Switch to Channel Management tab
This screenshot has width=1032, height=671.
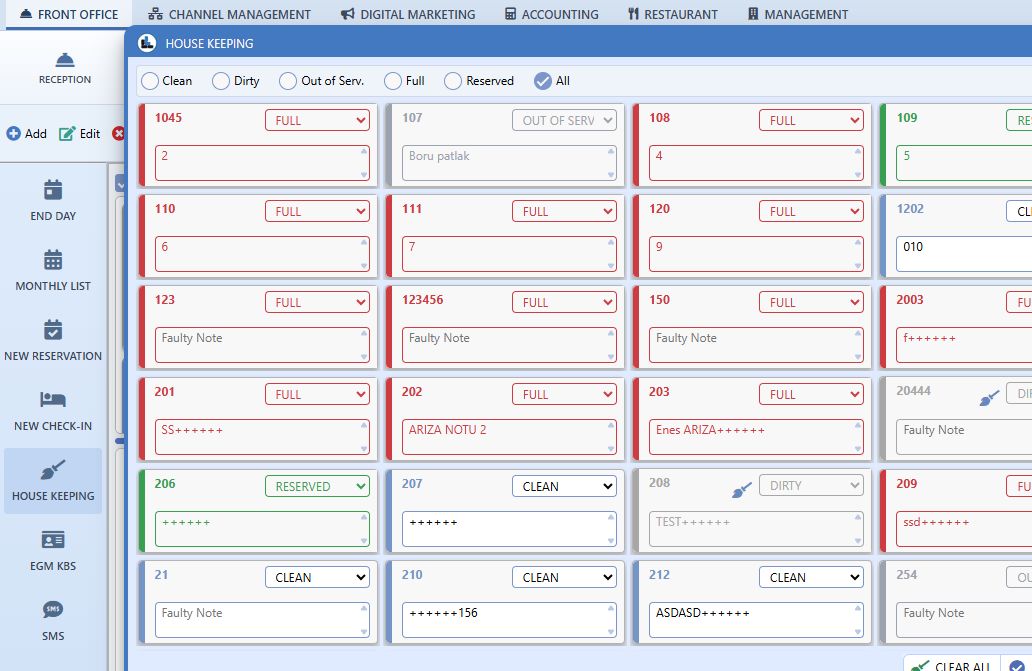tap(229, 14)
